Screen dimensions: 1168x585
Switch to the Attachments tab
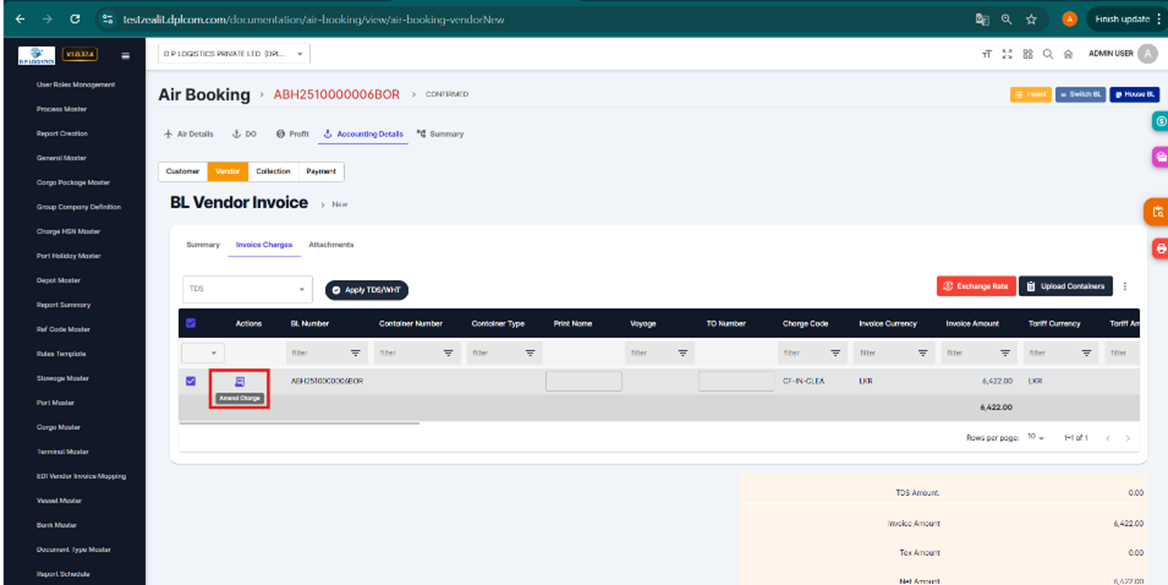tap(331, 245)
